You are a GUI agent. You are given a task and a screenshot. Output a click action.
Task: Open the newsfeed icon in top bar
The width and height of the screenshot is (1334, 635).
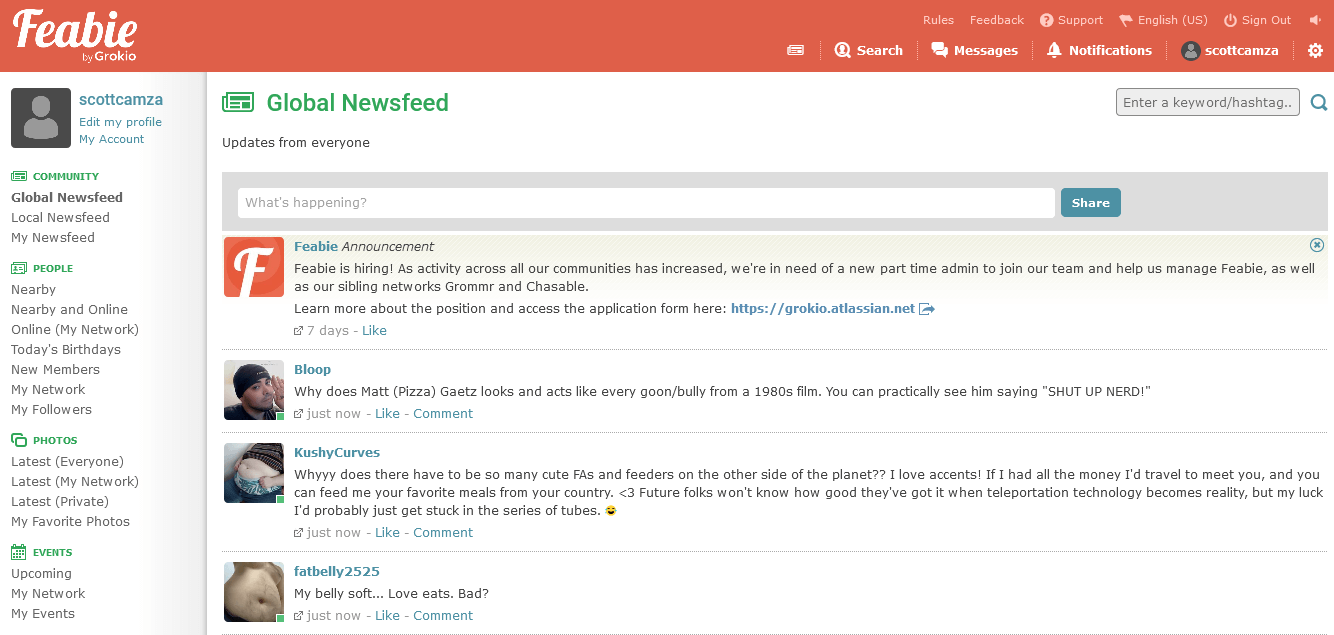(796, 50)
